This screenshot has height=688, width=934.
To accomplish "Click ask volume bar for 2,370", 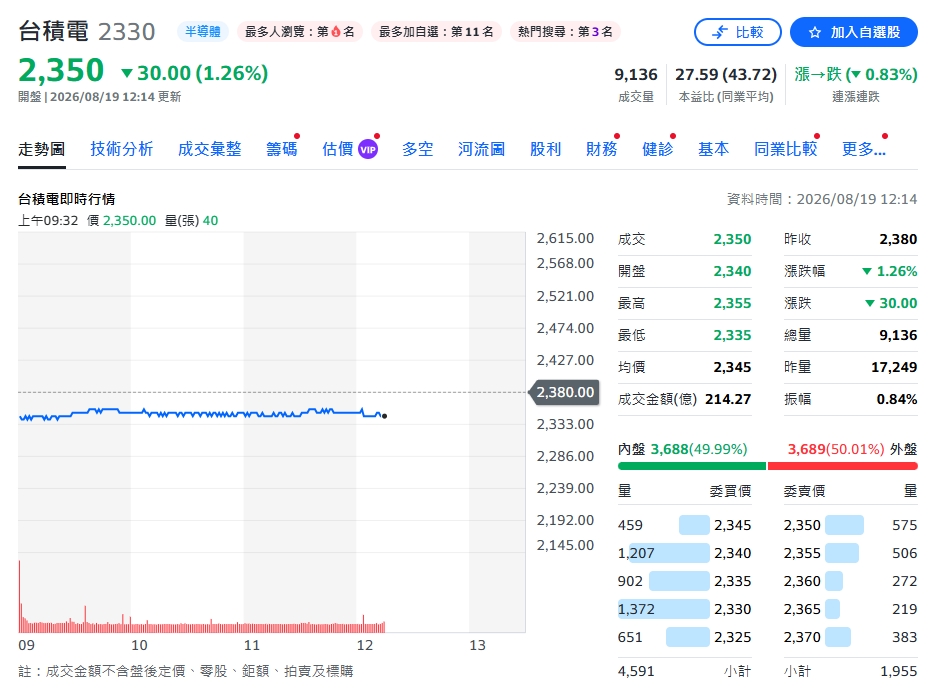I will tap(838, 637).
